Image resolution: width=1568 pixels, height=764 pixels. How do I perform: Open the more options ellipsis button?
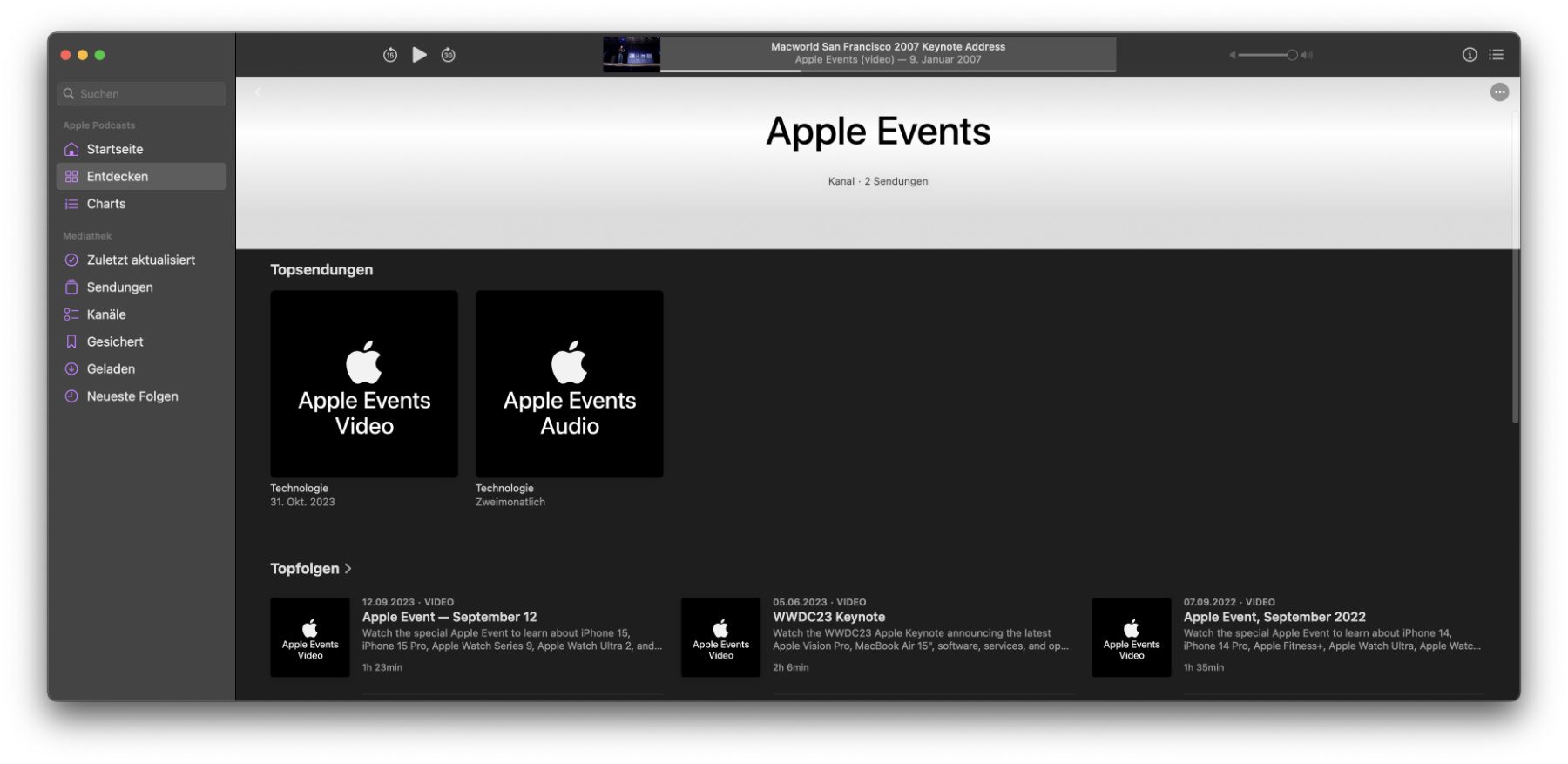click(1498, 92)
